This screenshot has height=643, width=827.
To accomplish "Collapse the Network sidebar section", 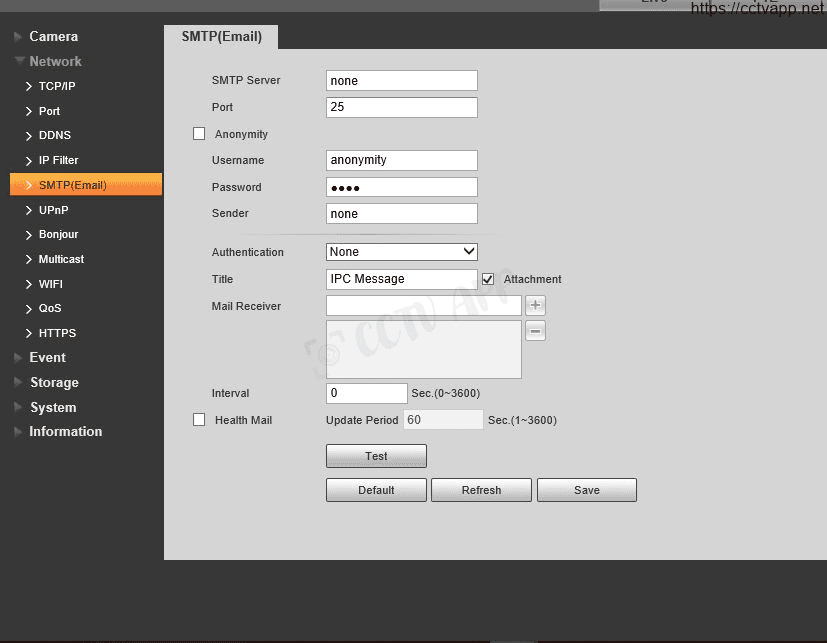I will pyautogui.click(x=55, y=62).
